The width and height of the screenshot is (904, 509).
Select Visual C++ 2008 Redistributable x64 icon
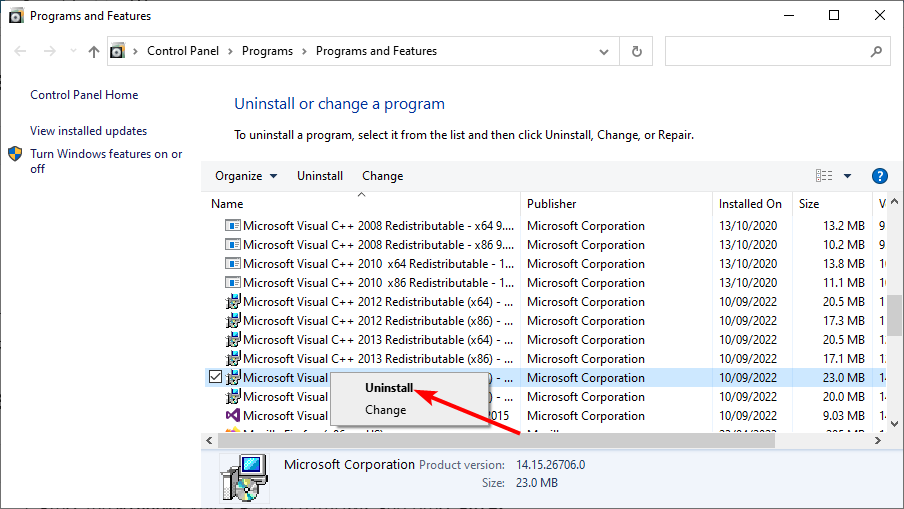[232, 225]
